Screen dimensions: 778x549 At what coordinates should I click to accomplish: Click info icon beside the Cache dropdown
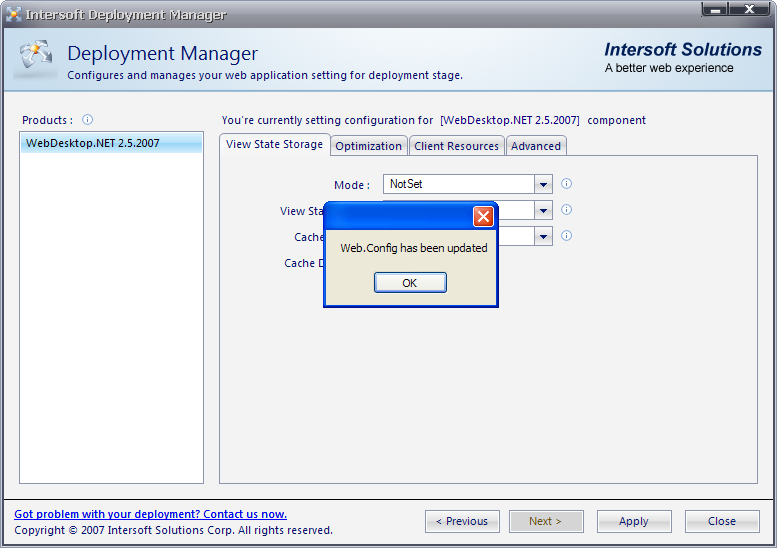pos(566,236)
